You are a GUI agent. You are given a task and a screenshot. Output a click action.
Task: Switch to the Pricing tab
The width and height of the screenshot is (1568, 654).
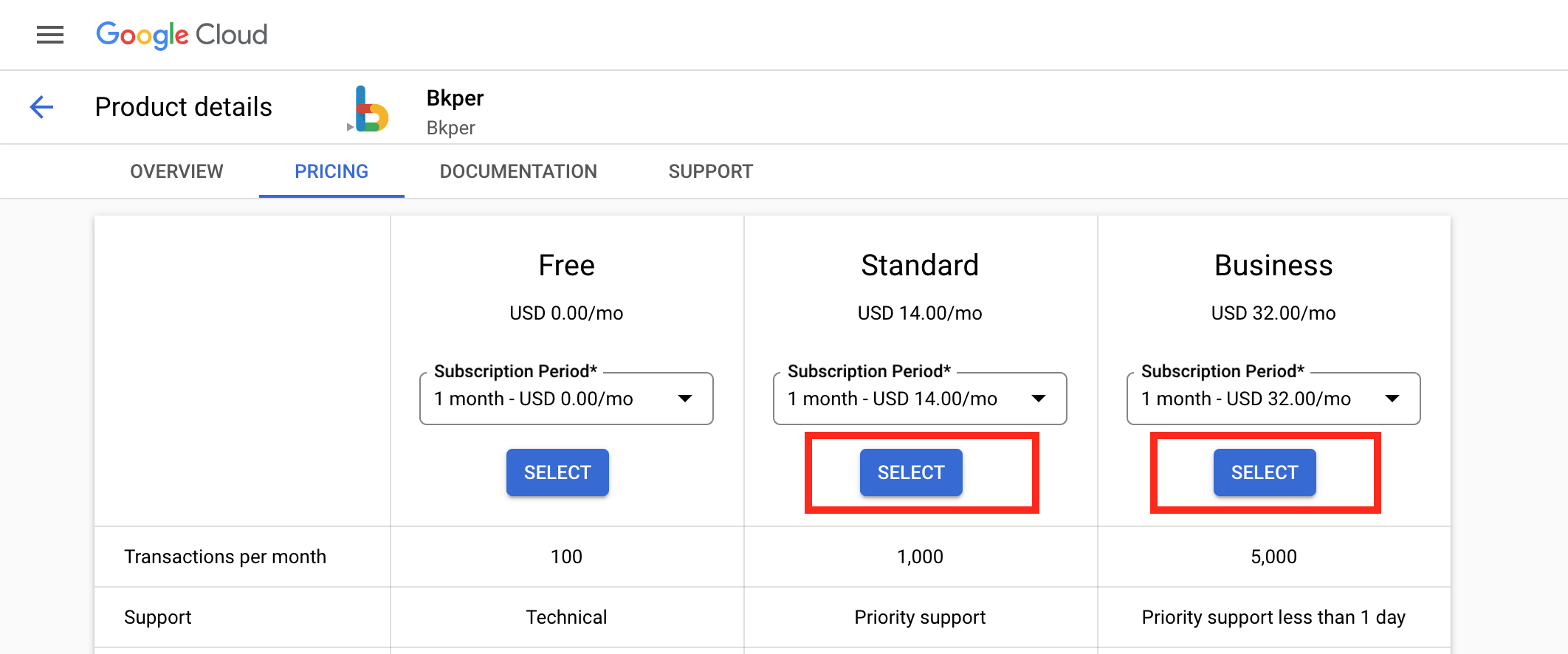pyautogui.click(x=331, y=171)
